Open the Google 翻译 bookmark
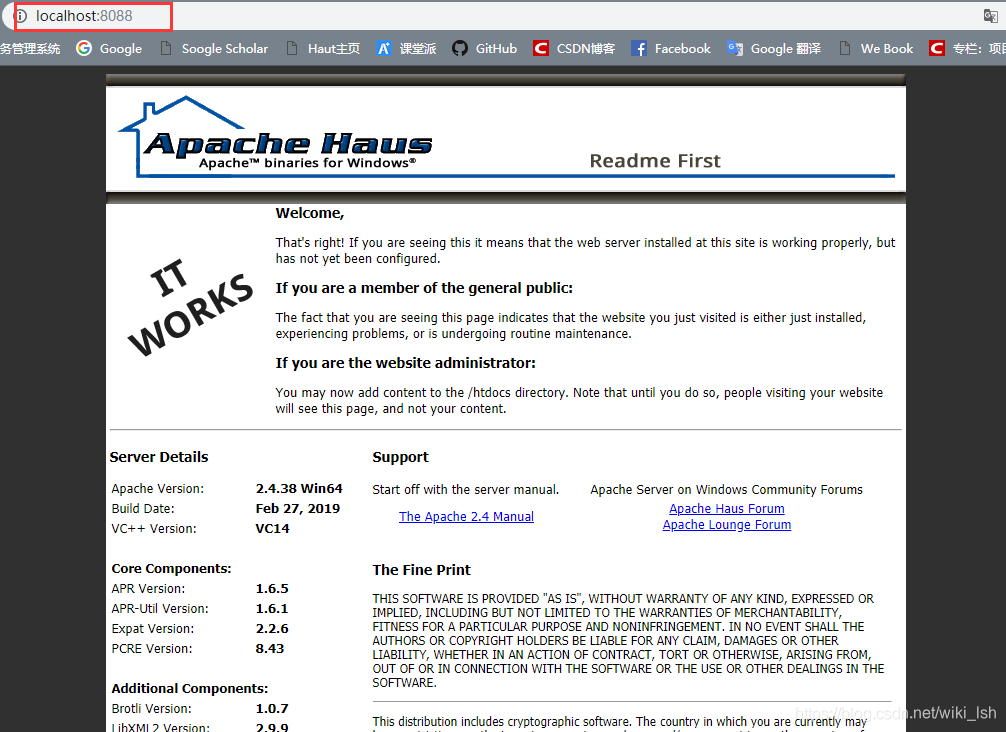This screenshot has height=732, width=1006. [774, 49]
